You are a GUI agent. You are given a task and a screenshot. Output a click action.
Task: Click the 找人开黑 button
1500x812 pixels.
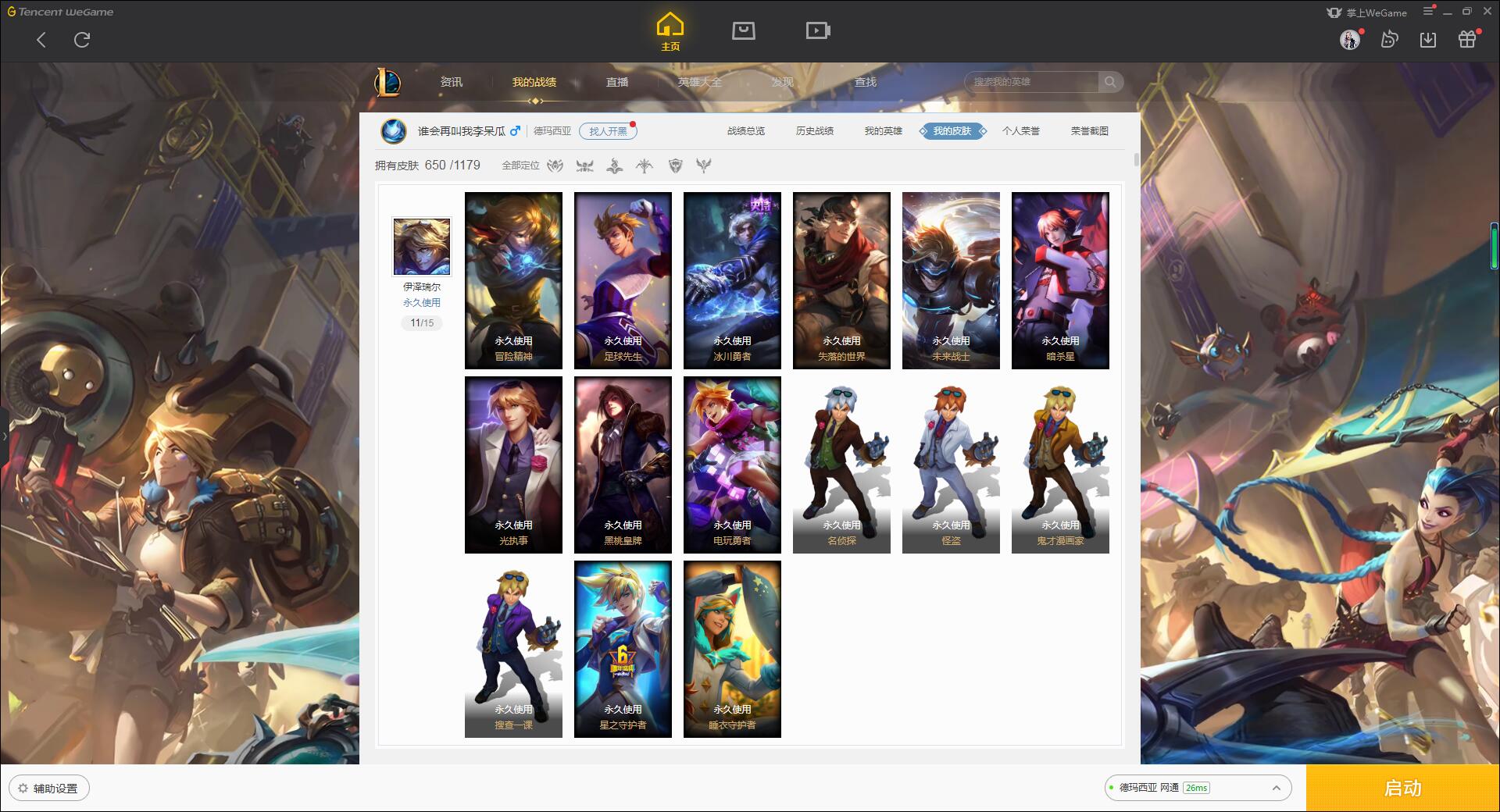tap(608, 131)
